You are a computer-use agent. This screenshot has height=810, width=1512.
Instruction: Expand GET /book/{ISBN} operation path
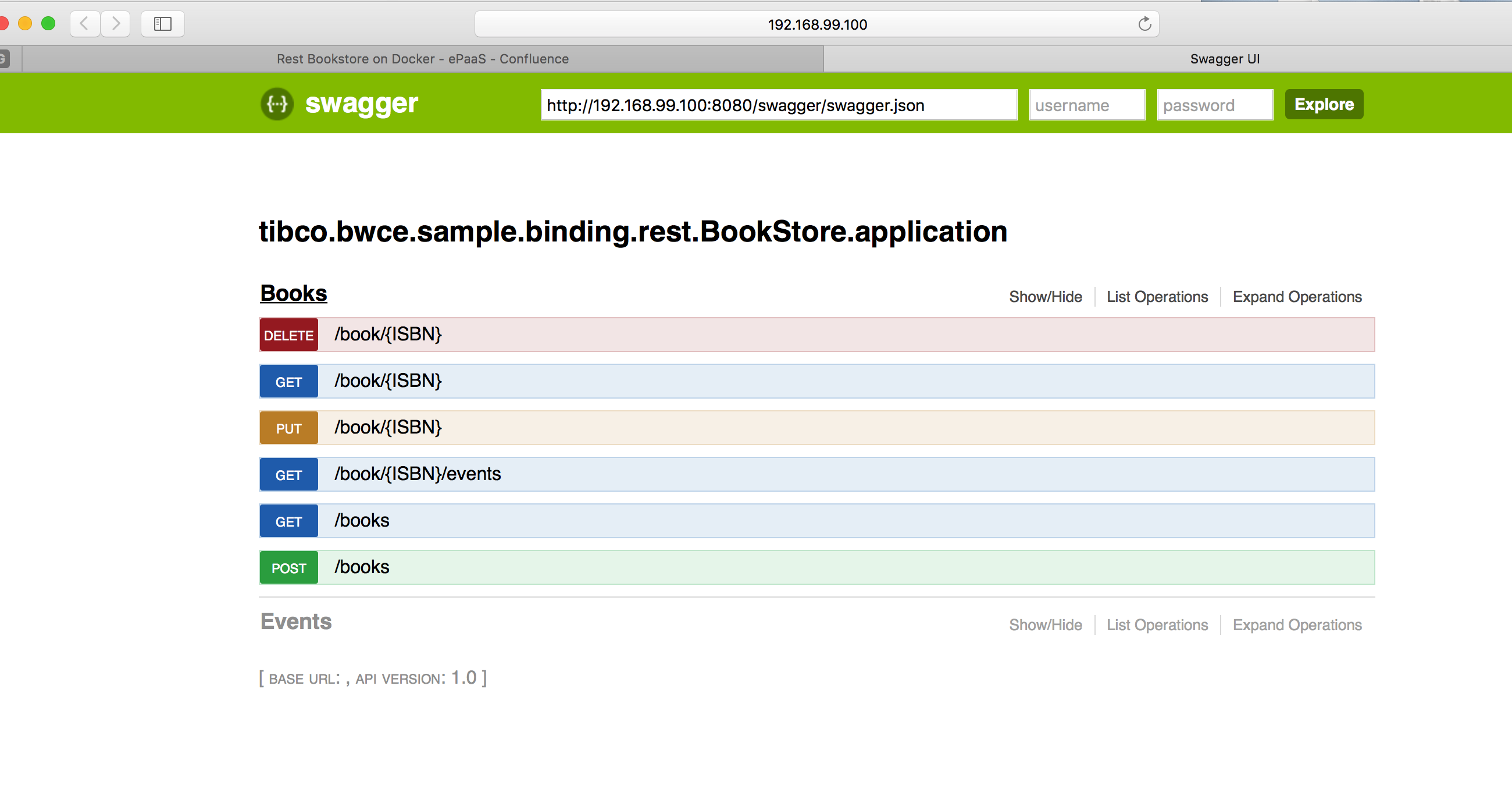pos(388,381)
